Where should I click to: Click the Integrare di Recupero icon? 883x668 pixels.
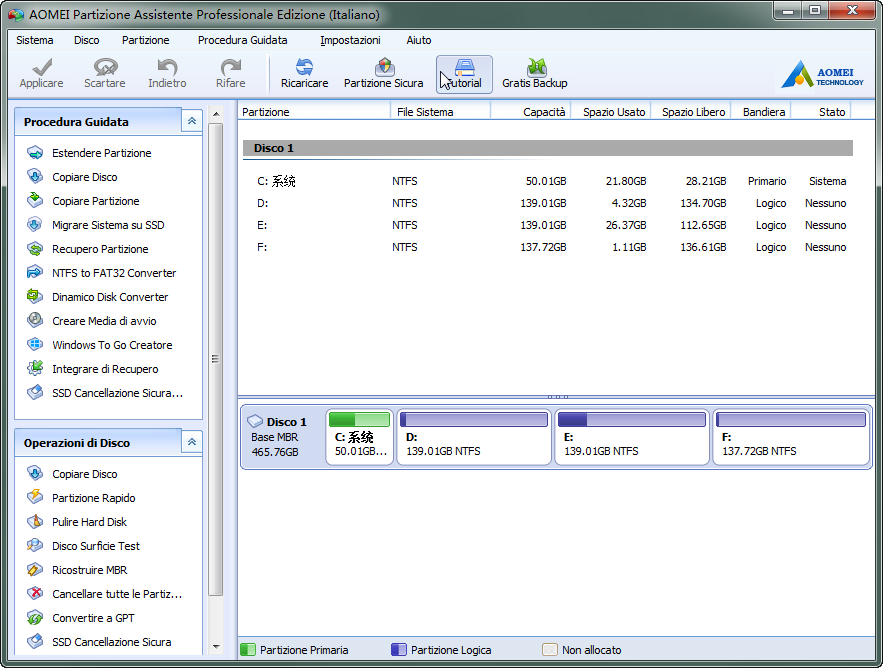[x=35, y=368]
